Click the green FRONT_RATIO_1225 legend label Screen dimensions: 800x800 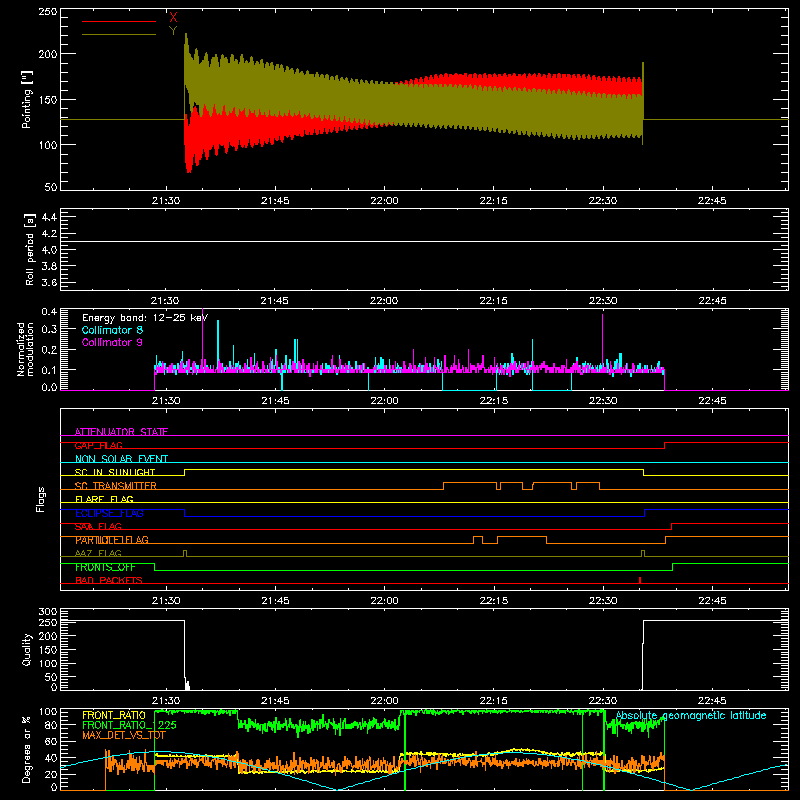coord(130,725)
